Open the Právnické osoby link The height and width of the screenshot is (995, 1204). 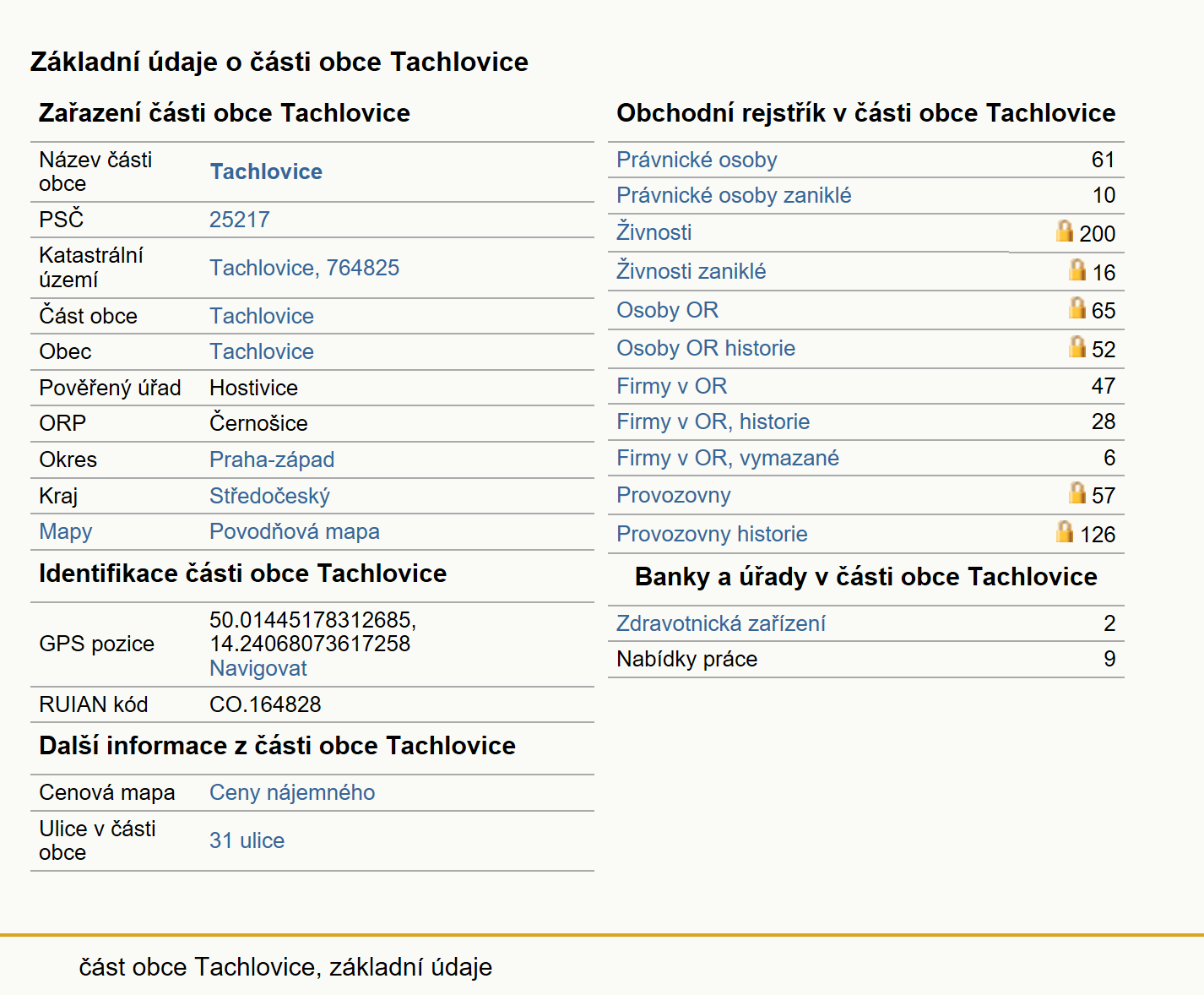[697, 160]
